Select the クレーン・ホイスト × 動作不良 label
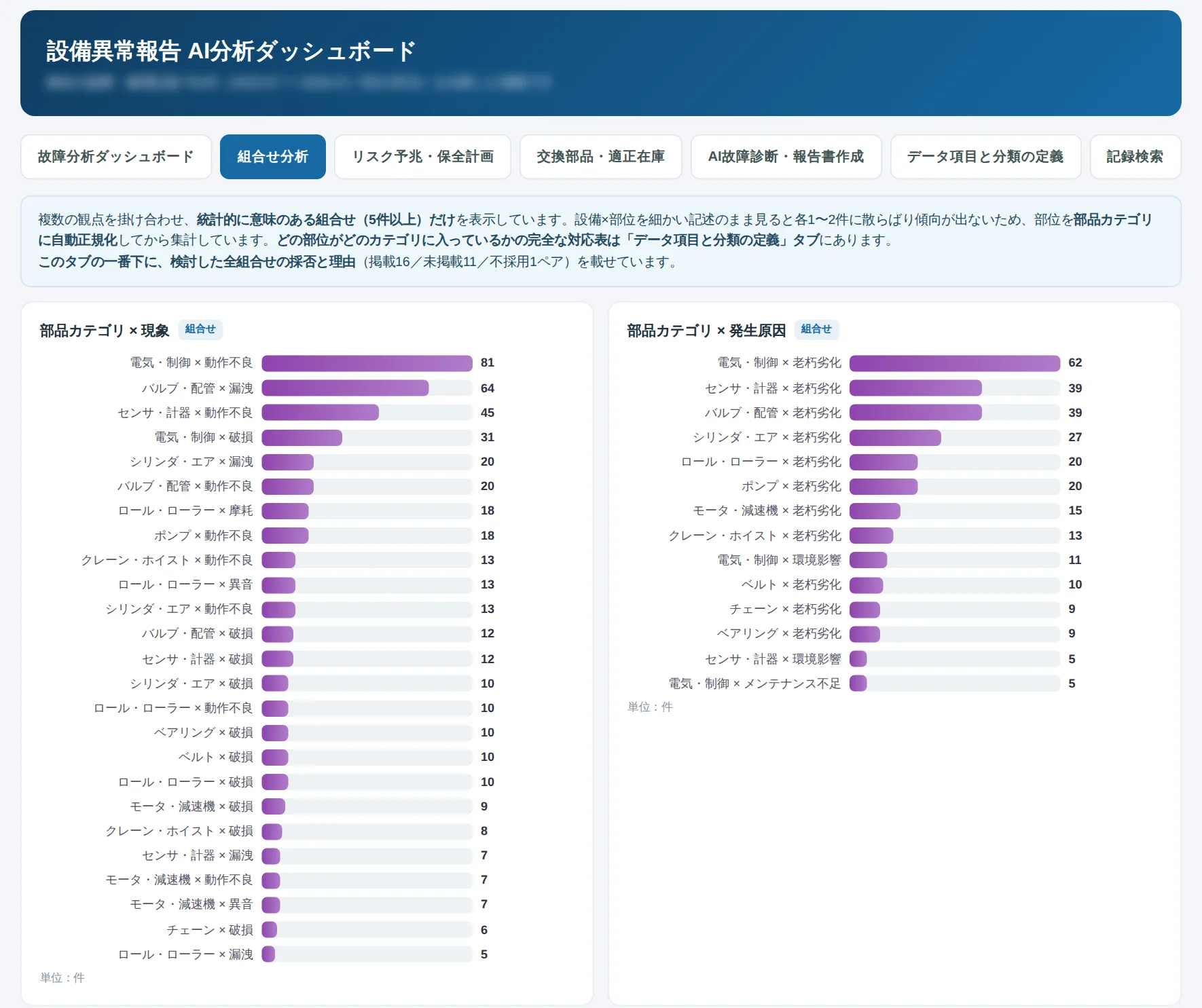Screen dimensions: 1202x1008 coord(167,560)
